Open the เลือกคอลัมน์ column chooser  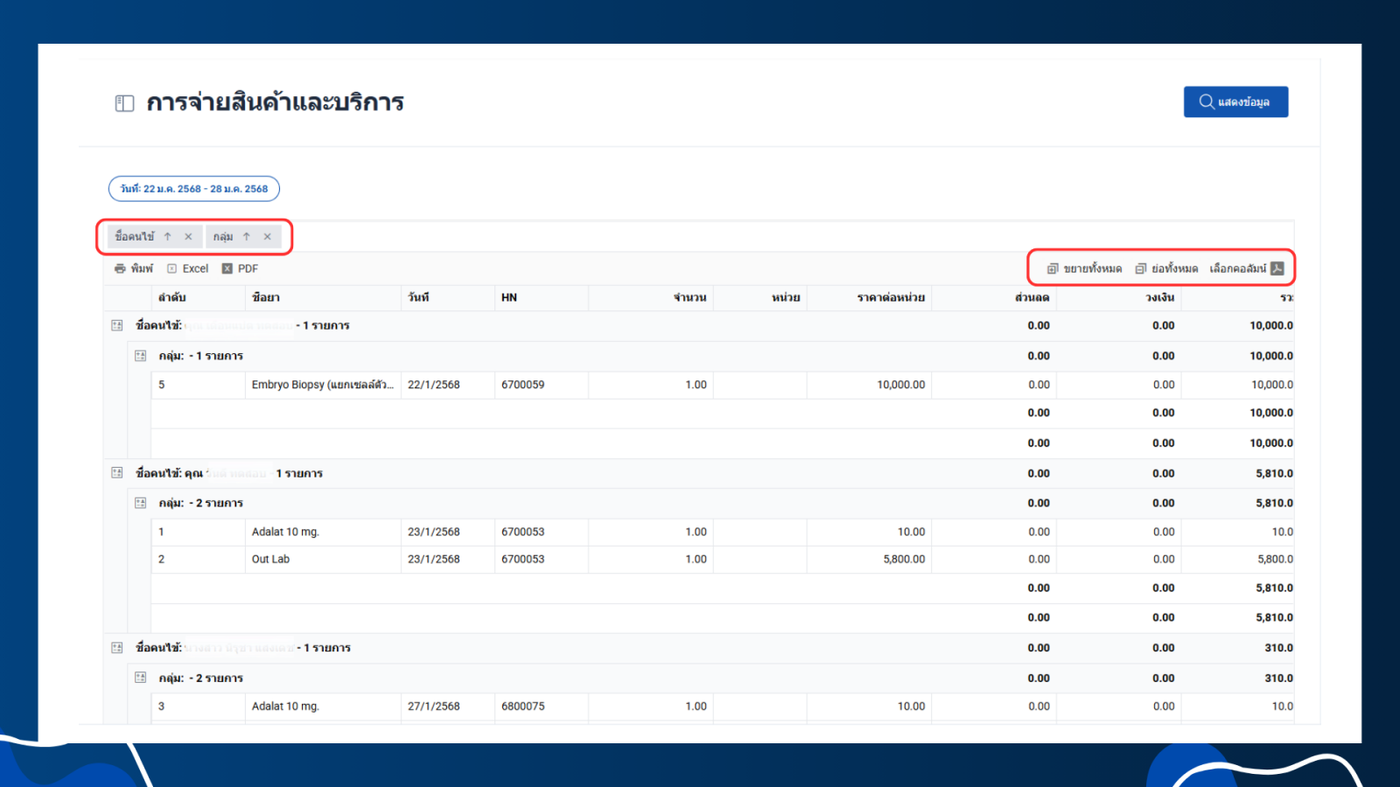coord(1246,269)
